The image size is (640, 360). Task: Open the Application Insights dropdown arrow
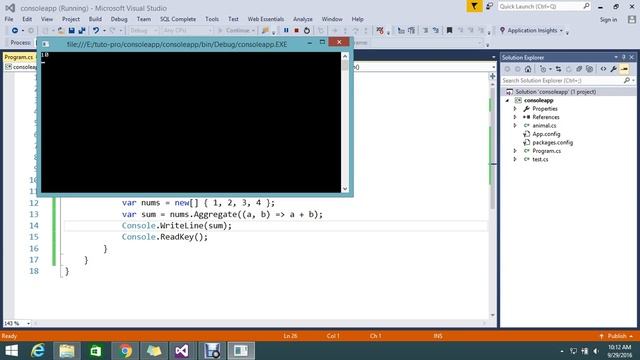coord(561,31)
